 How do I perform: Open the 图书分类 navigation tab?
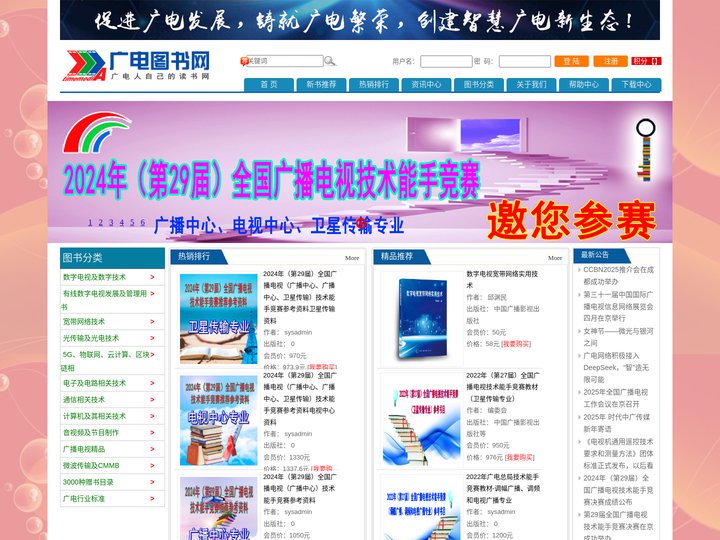[x=479, y=84]
